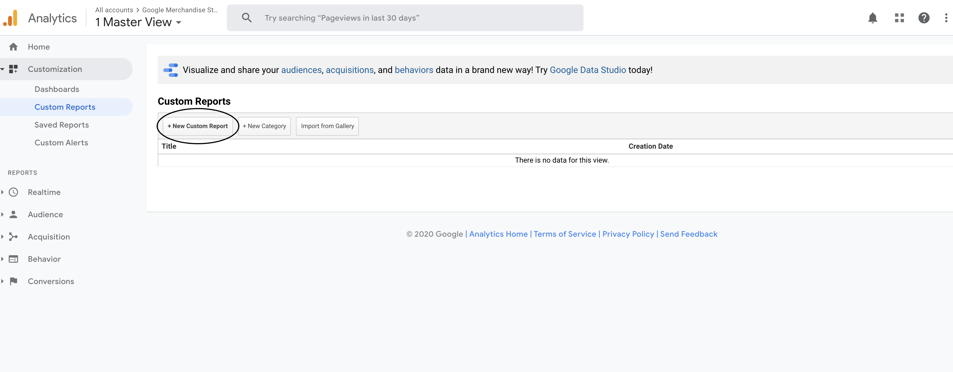953x372 pixels.
Task: Expand the Conversions section arrow
Action: click(x=2, y=281)
